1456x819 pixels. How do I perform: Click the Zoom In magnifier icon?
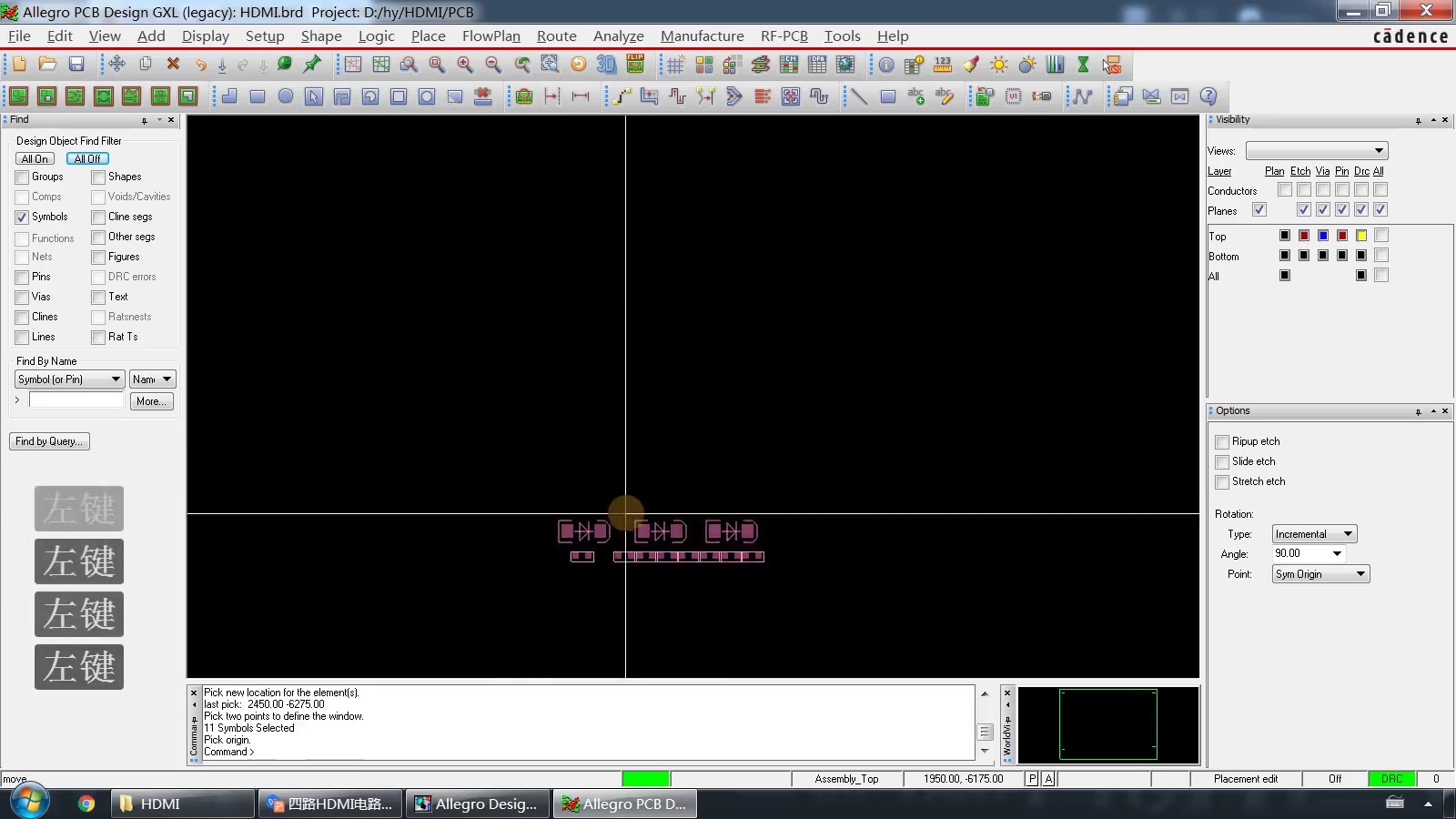[x=465, y=64]
